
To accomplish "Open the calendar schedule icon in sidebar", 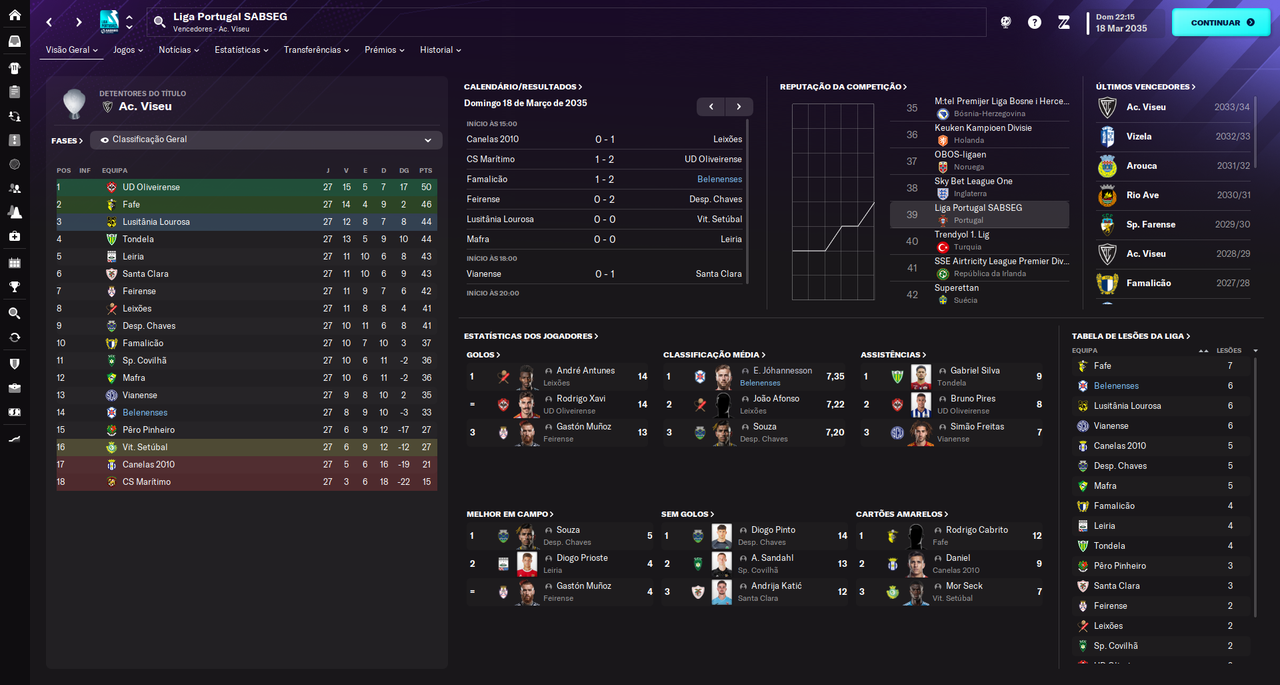I will pos(14,263).
